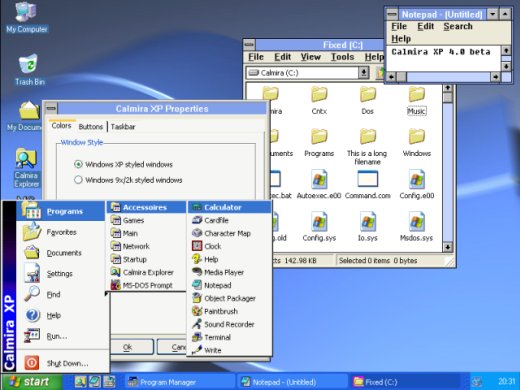Image resolution: width=520 pixels, height=390 pixels.
Task: Click Notepad horizontal scroll right arrow
Action: pyautogui.click(x=496, y=77)
